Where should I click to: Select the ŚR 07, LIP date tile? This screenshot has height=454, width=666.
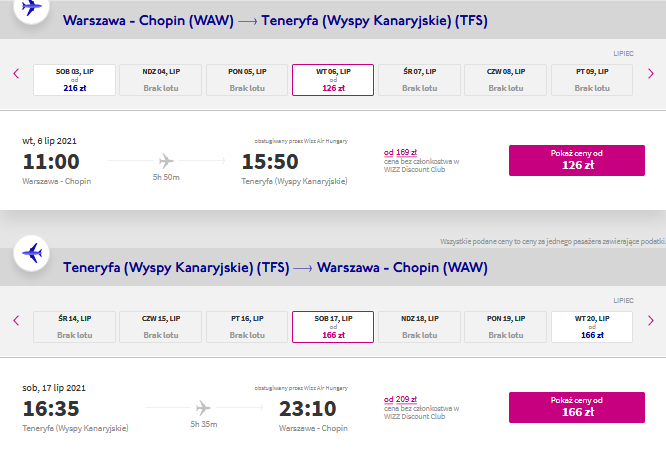[x=419, y=80]
